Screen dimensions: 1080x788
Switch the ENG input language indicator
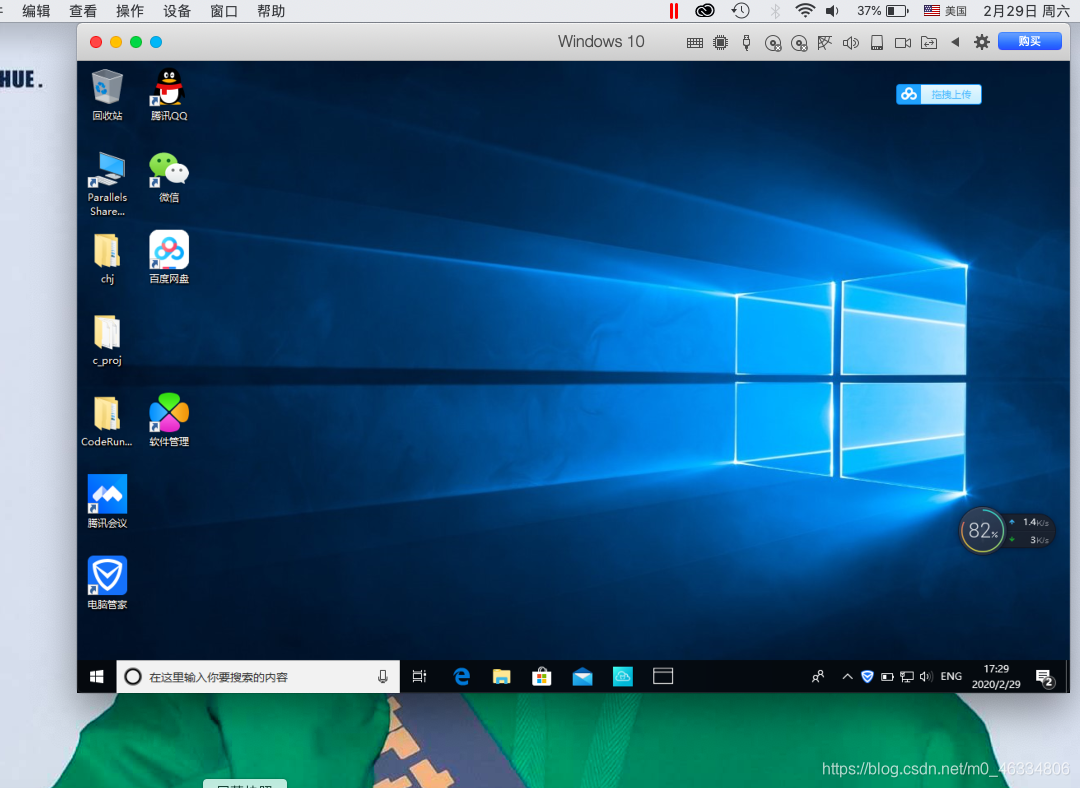point(951,676)
